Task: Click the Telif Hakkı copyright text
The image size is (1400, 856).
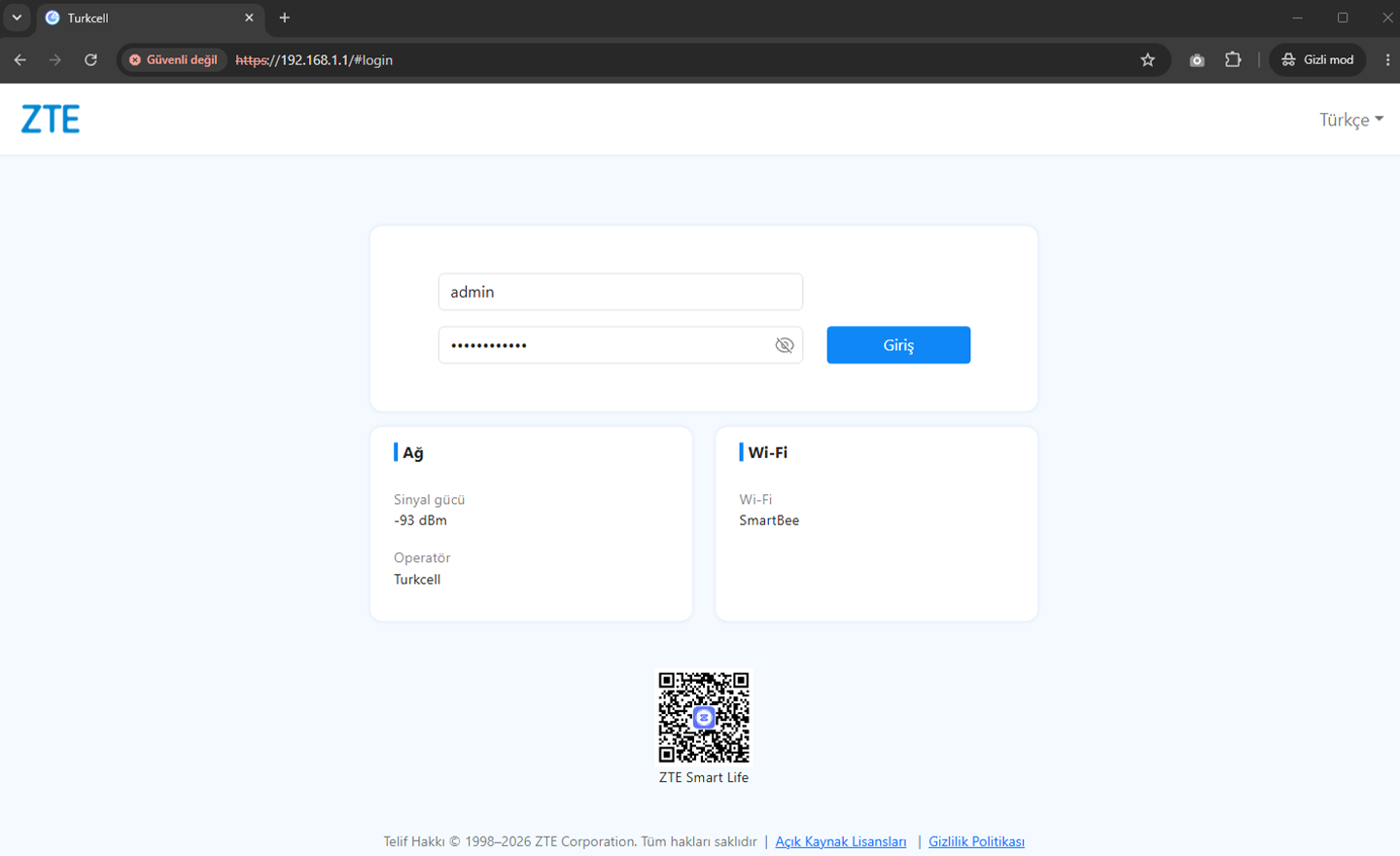Action: [570, 841]
